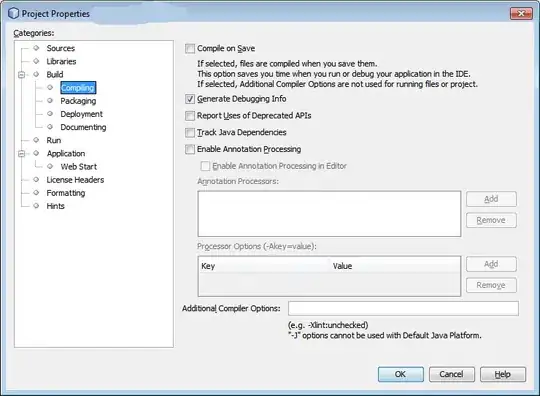Click the Project Properties title bar icon
This screenshot has height=396, width=540.
[13, 13]
